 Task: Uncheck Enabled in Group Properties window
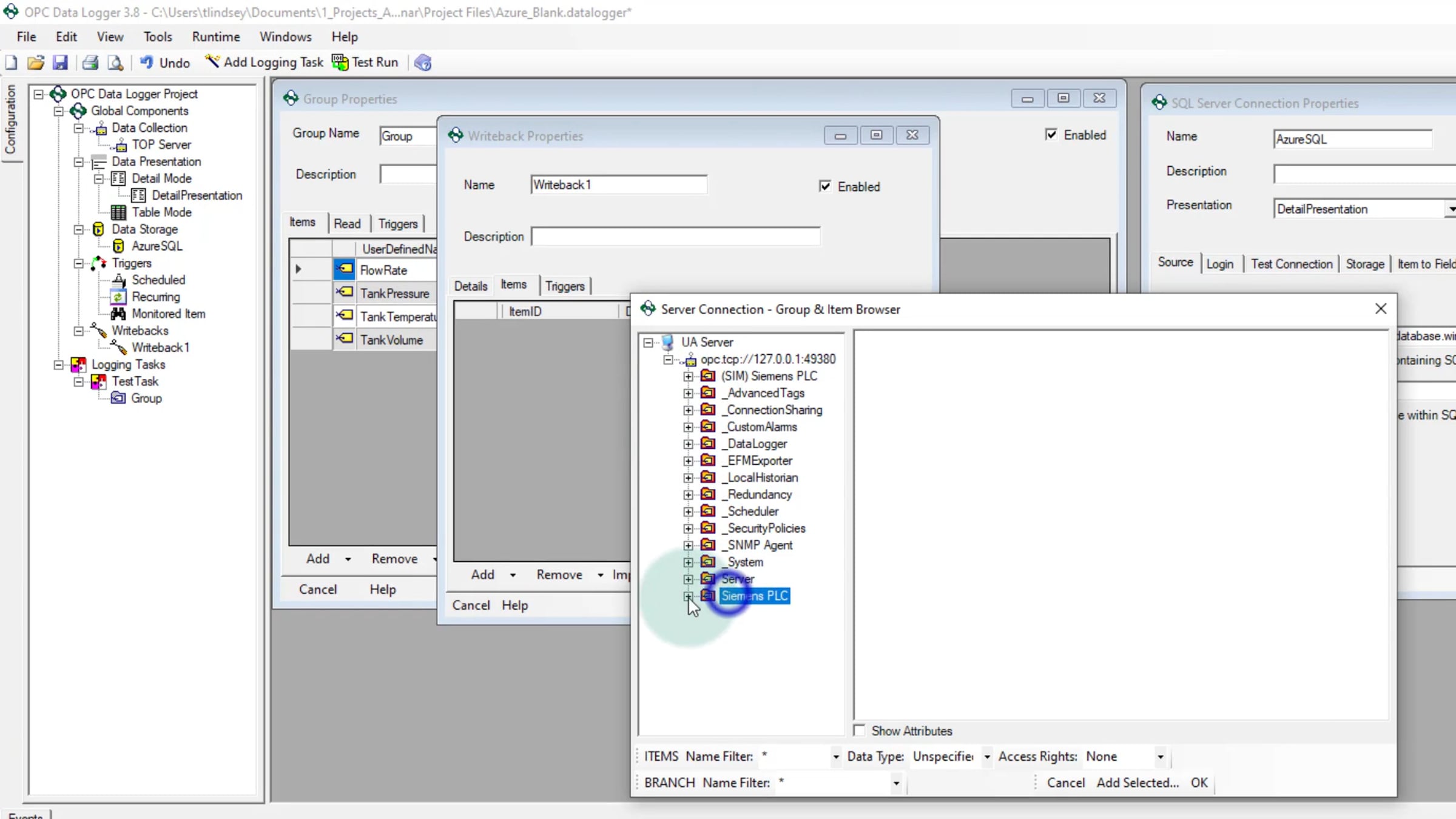[1051, 135]
